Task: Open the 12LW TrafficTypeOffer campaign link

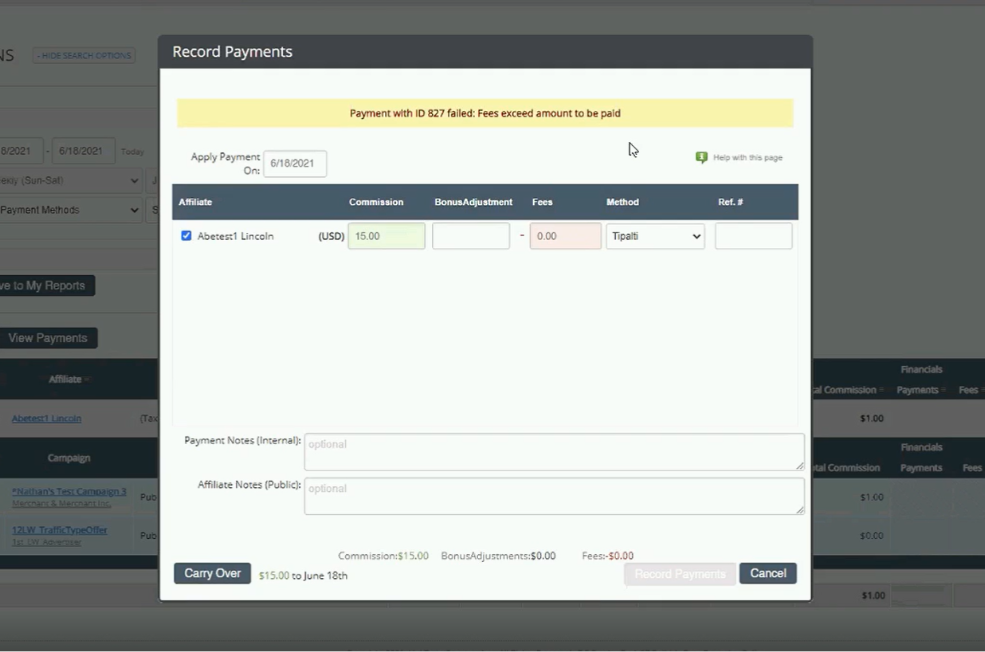Action: pyautogui.click(x=62, y=530)
